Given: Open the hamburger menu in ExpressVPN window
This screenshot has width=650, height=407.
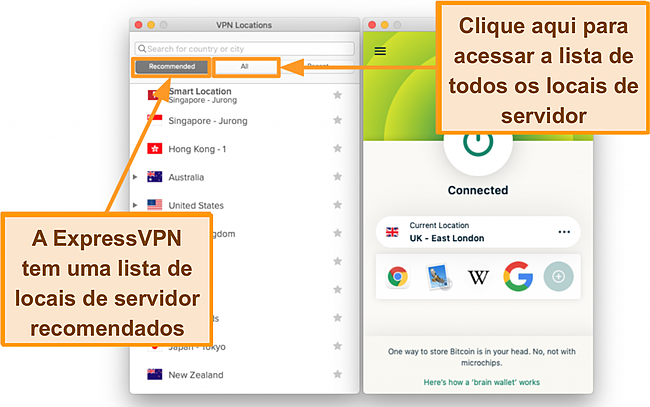Looking at the screenshot, I should (x=380, y=51).
